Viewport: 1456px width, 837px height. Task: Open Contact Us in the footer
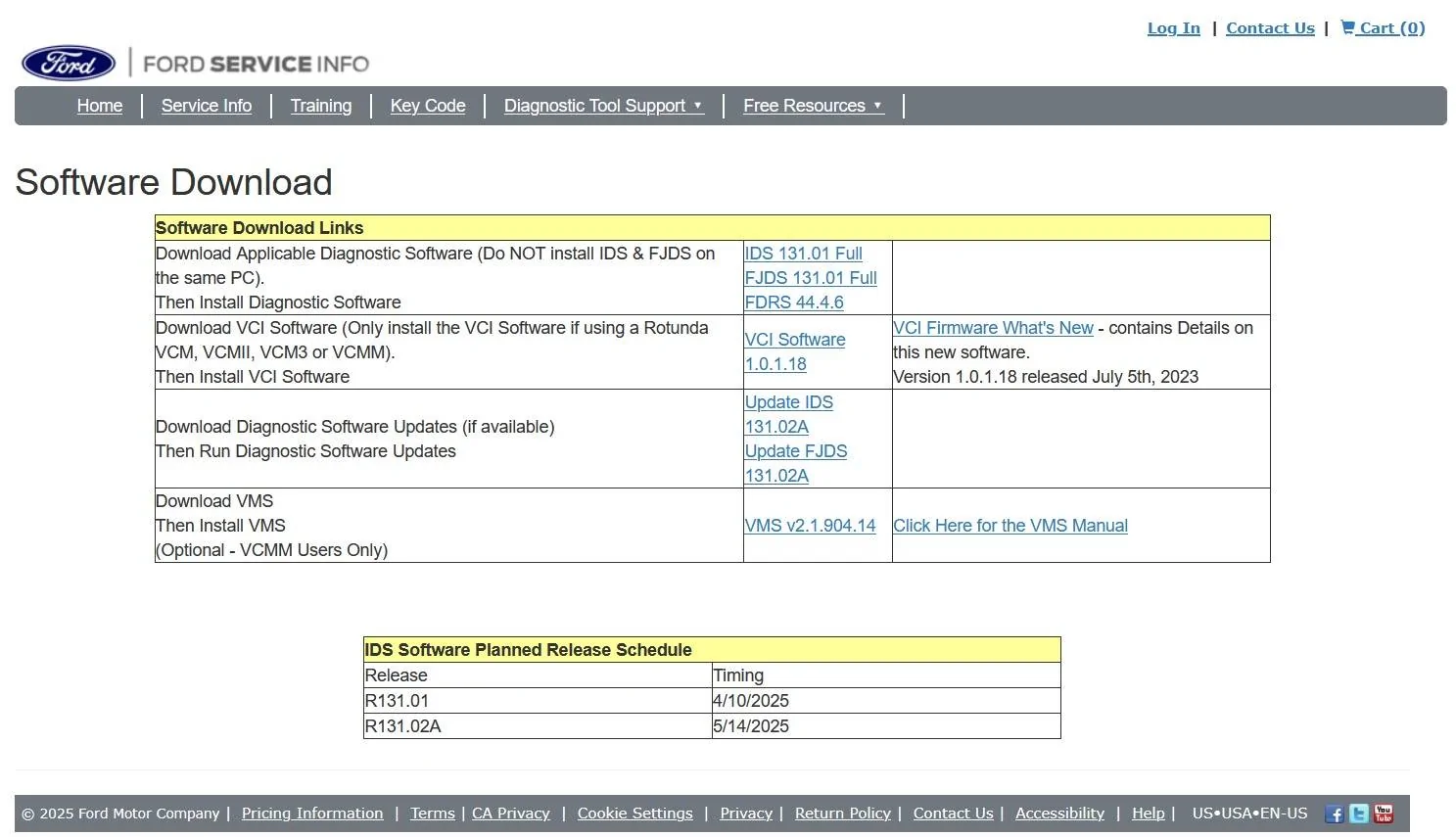(954, 814)
